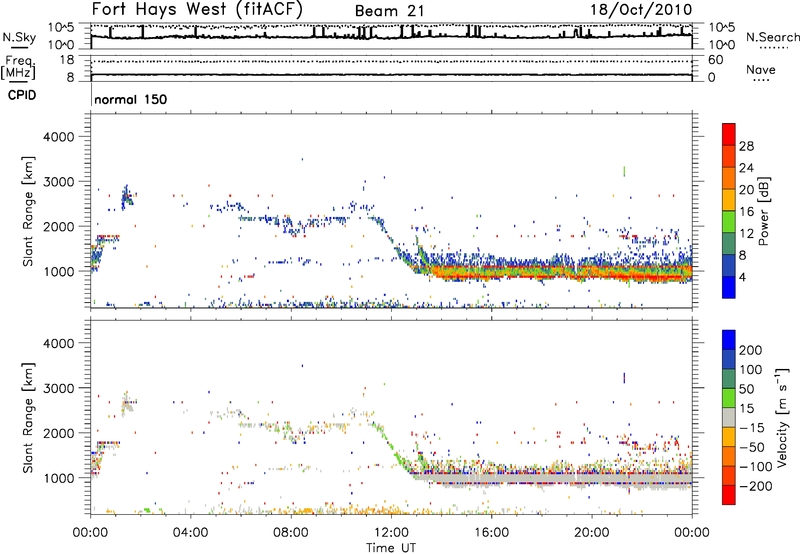Click '2000' range tick in power panel
Screen dimensions: 800x554
click(x=59, y=226)
